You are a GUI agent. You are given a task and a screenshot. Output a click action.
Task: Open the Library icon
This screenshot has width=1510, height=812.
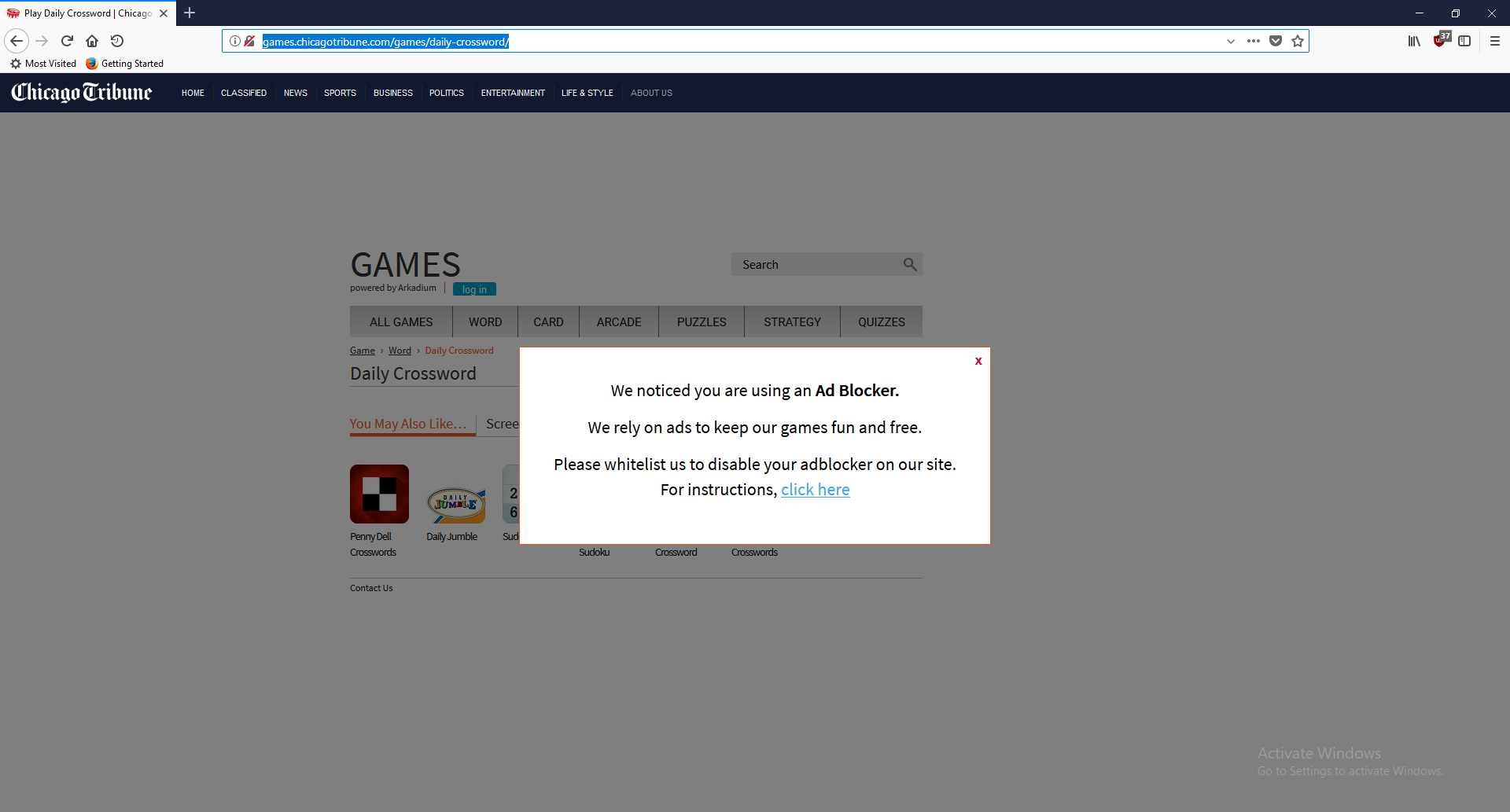(1414, 41)
